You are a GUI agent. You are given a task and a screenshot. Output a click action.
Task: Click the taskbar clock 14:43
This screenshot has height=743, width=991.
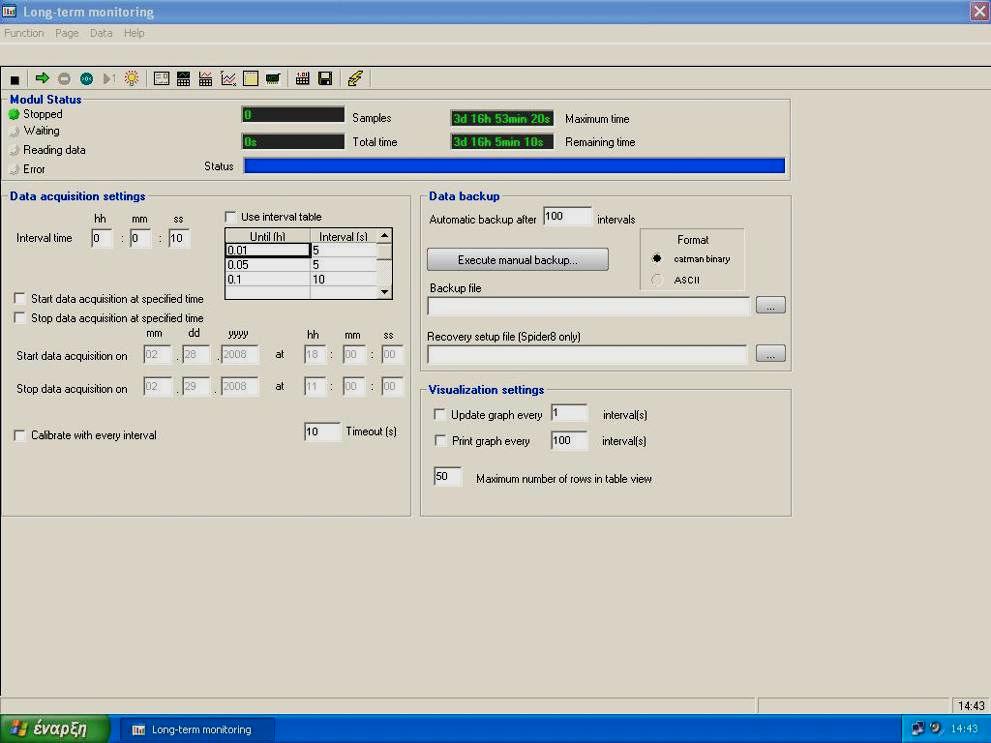click(x=964, y=729)
